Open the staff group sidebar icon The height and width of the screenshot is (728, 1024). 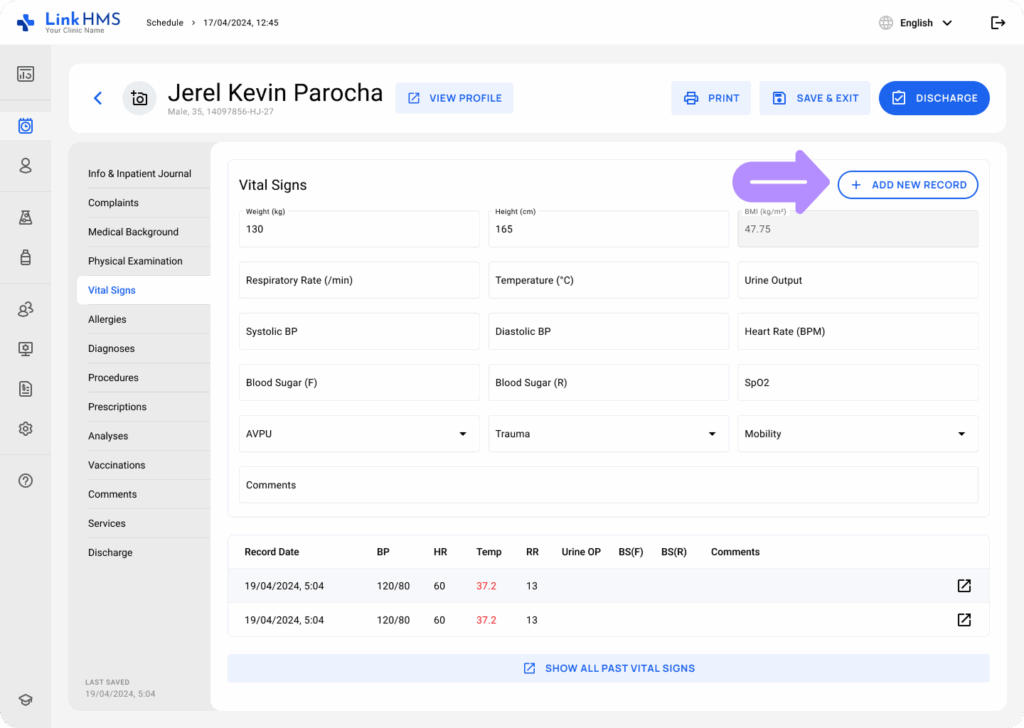(25, 309)
